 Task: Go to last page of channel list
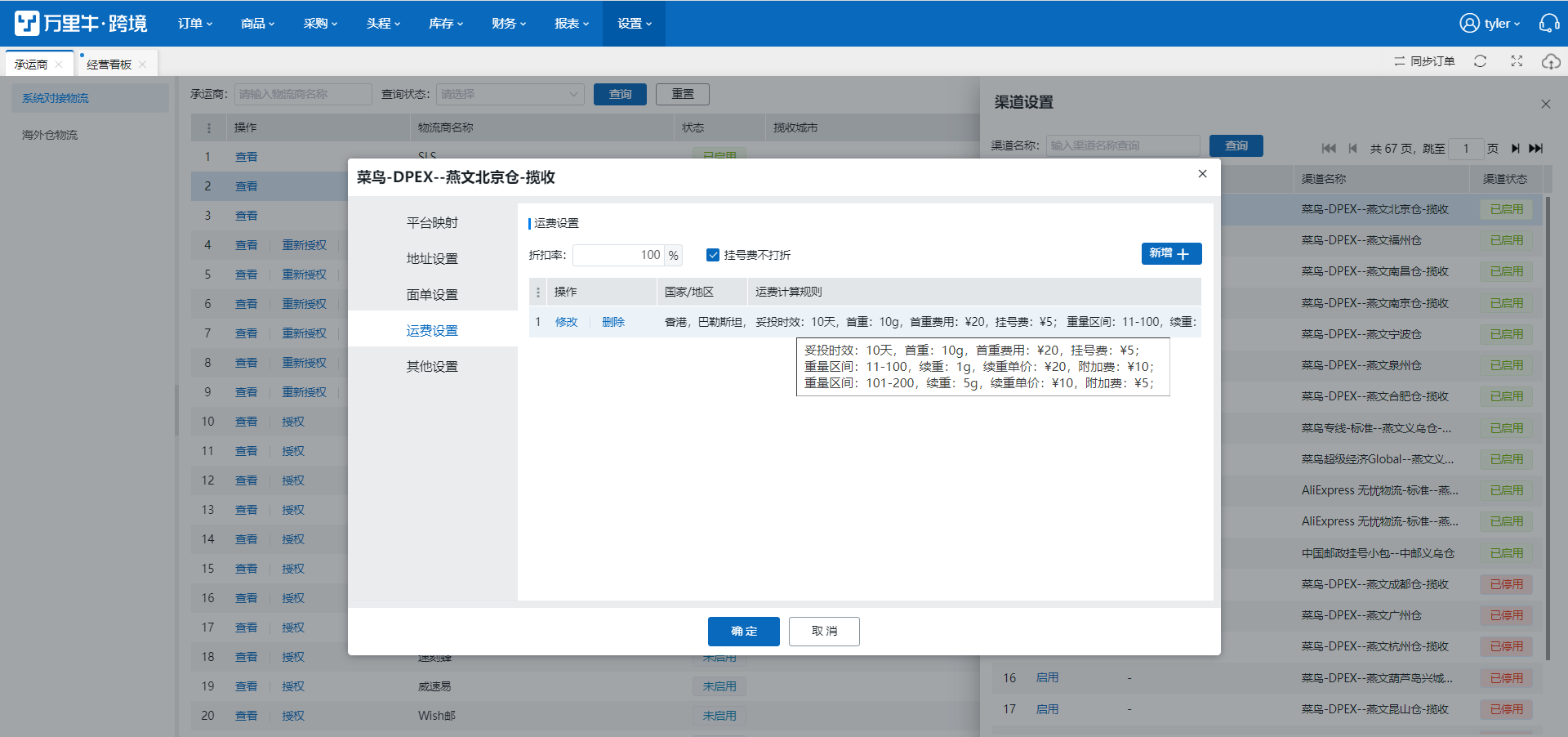1536,148
